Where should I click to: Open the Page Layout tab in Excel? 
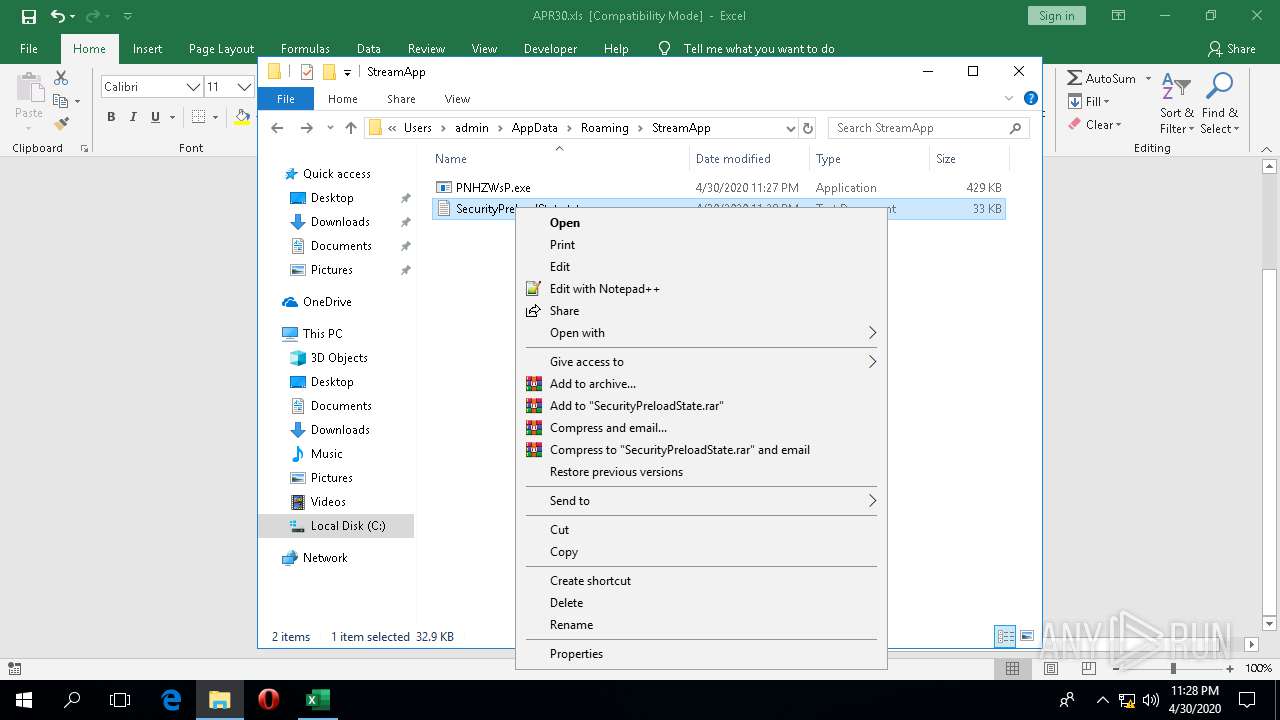[x=221, y=48]
